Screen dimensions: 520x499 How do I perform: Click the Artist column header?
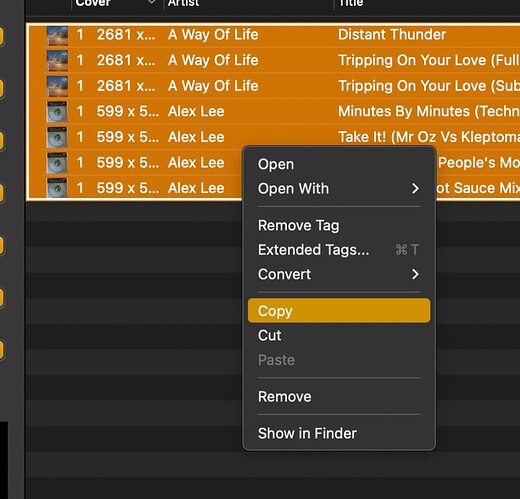pyautogui.click(x=183, y=3)
